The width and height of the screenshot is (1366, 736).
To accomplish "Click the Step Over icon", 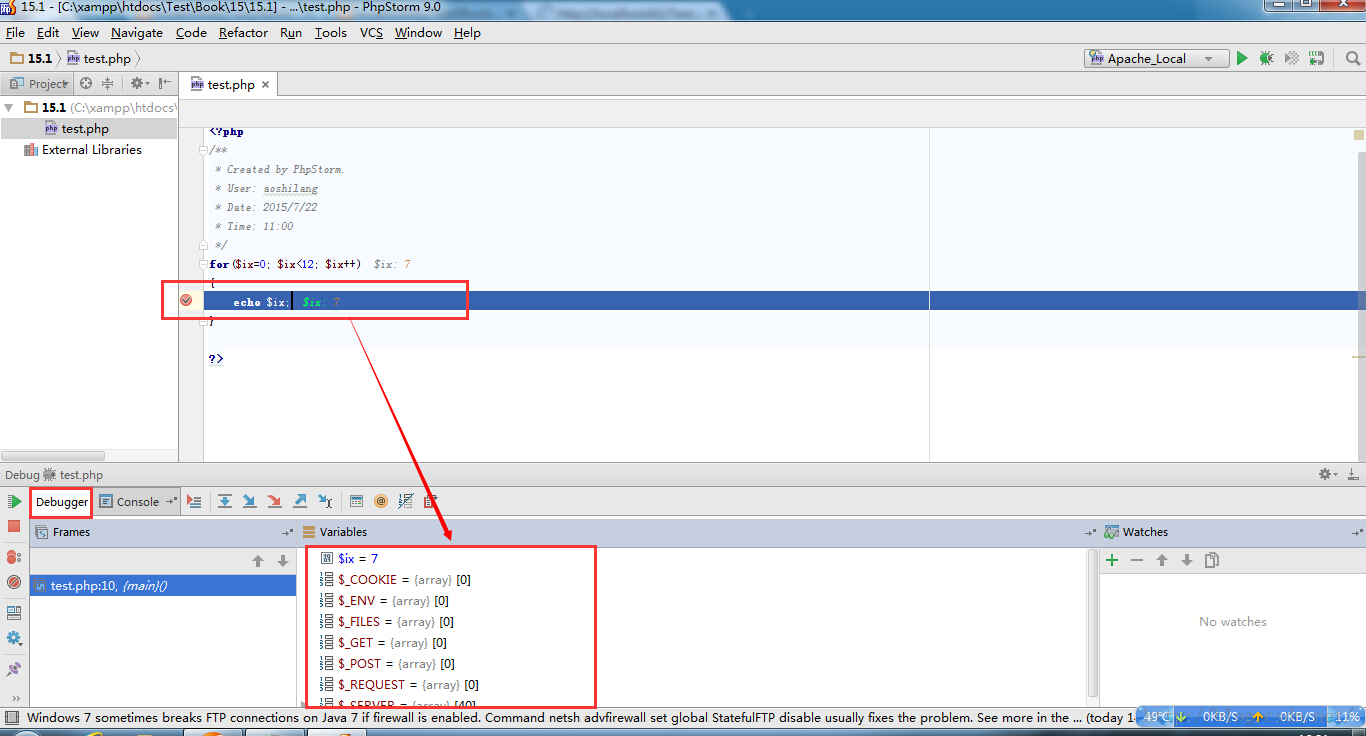I will (225, 502).
